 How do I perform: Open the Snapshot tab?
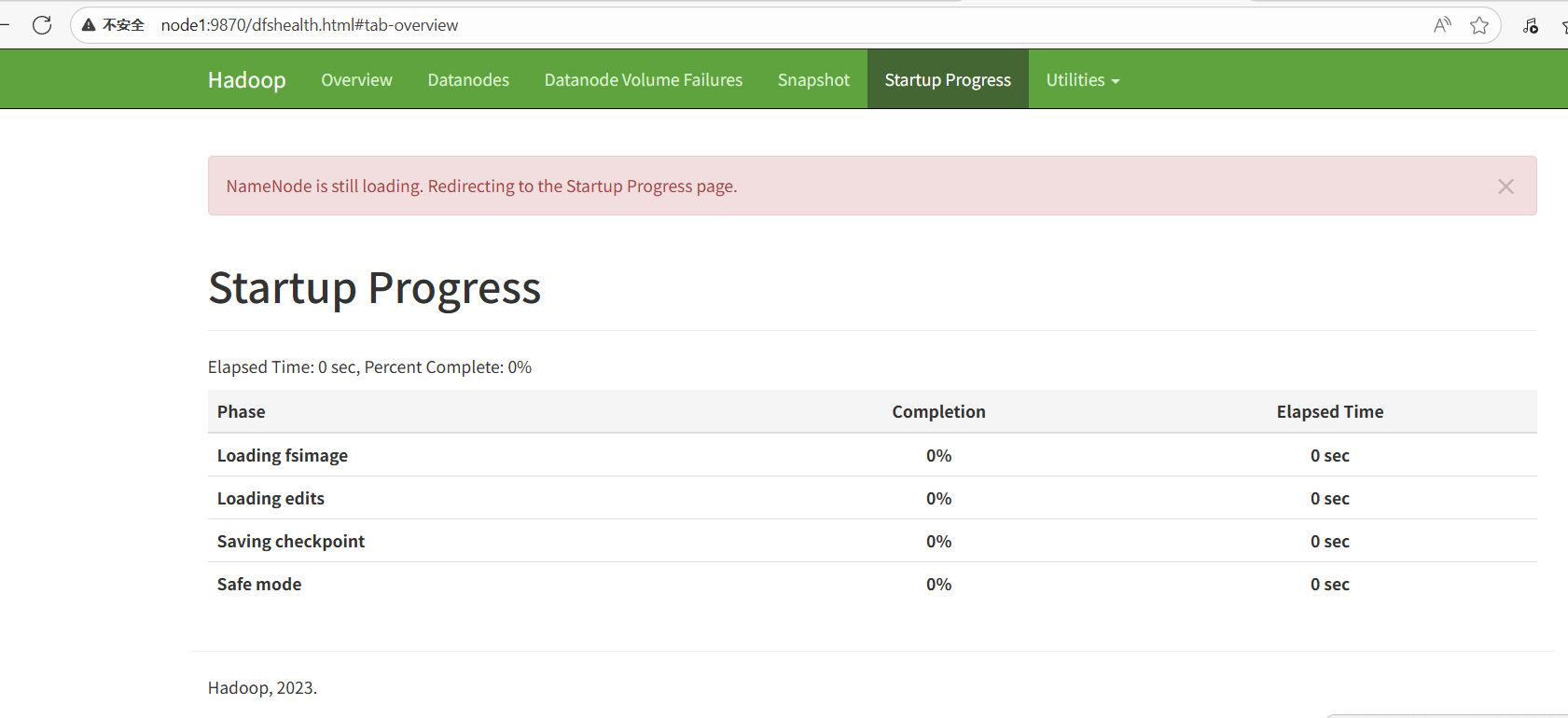[813, 80]
